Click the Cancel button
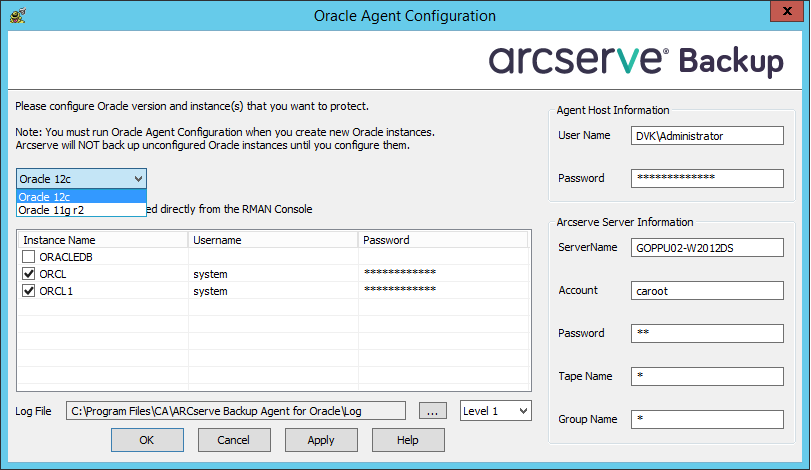Viewport: 811px width, 470px height. click(x=234, y=440)
